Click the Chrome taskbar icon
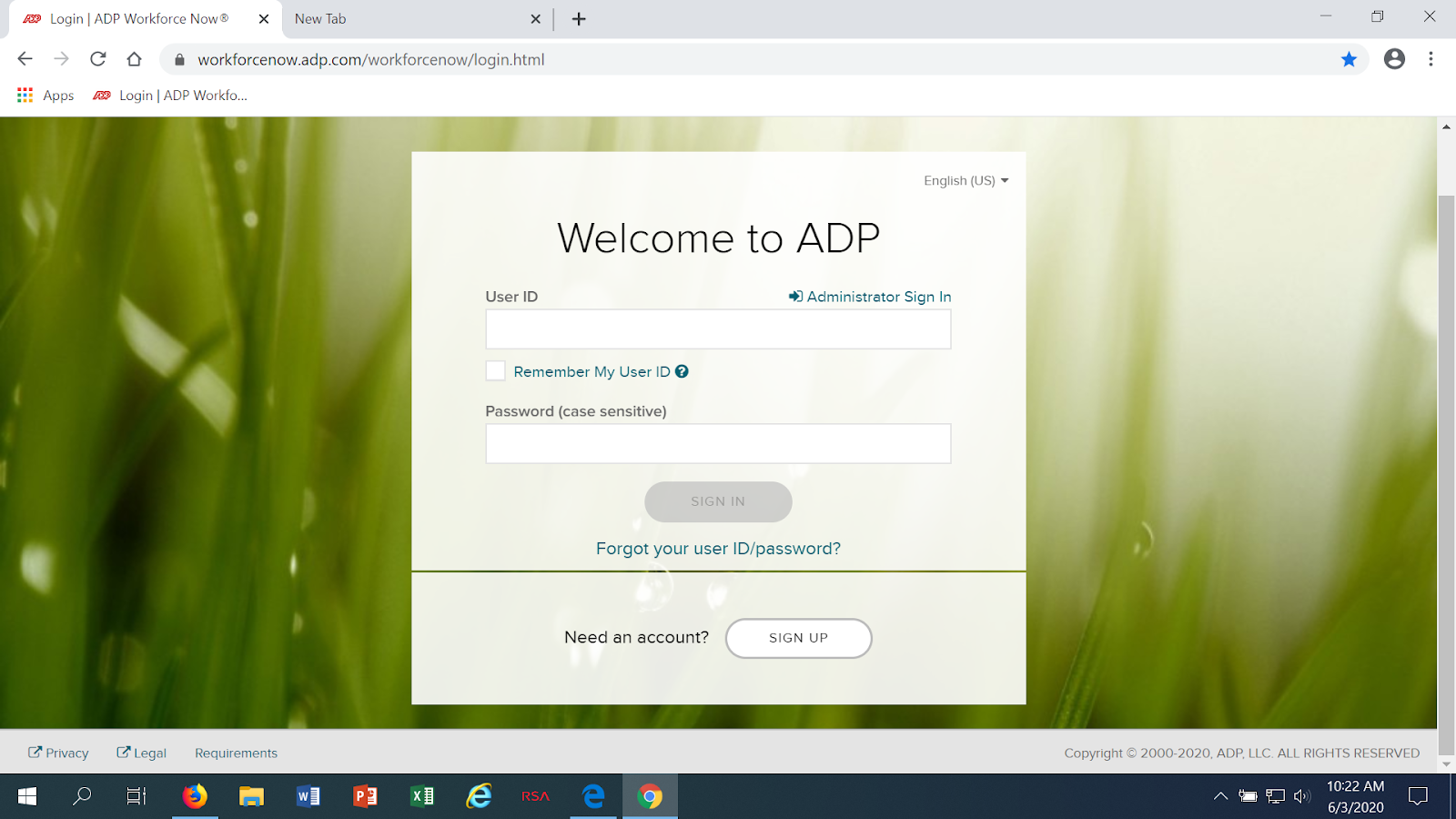 650,796
